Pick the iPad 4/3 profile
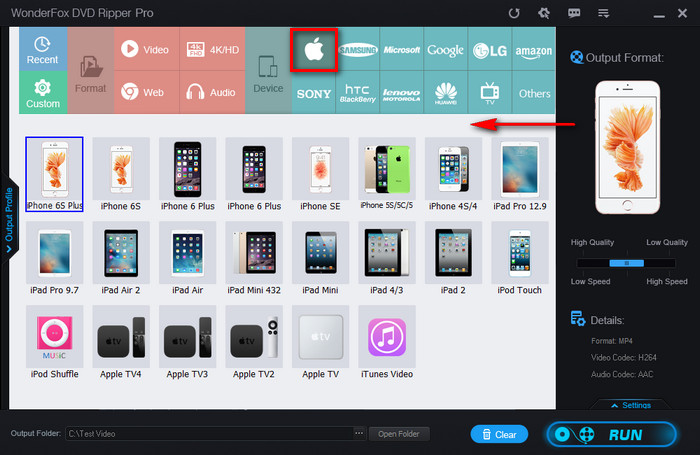This screenshot has height=455, width=700. point(387,258)
